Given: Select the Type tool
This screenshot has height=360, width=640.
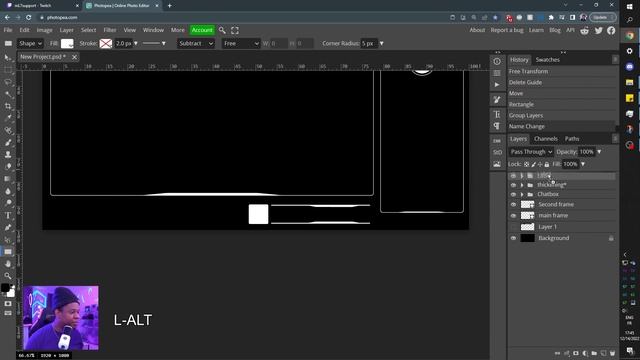Looking at the screenshot, I should (x=8, y=215).
